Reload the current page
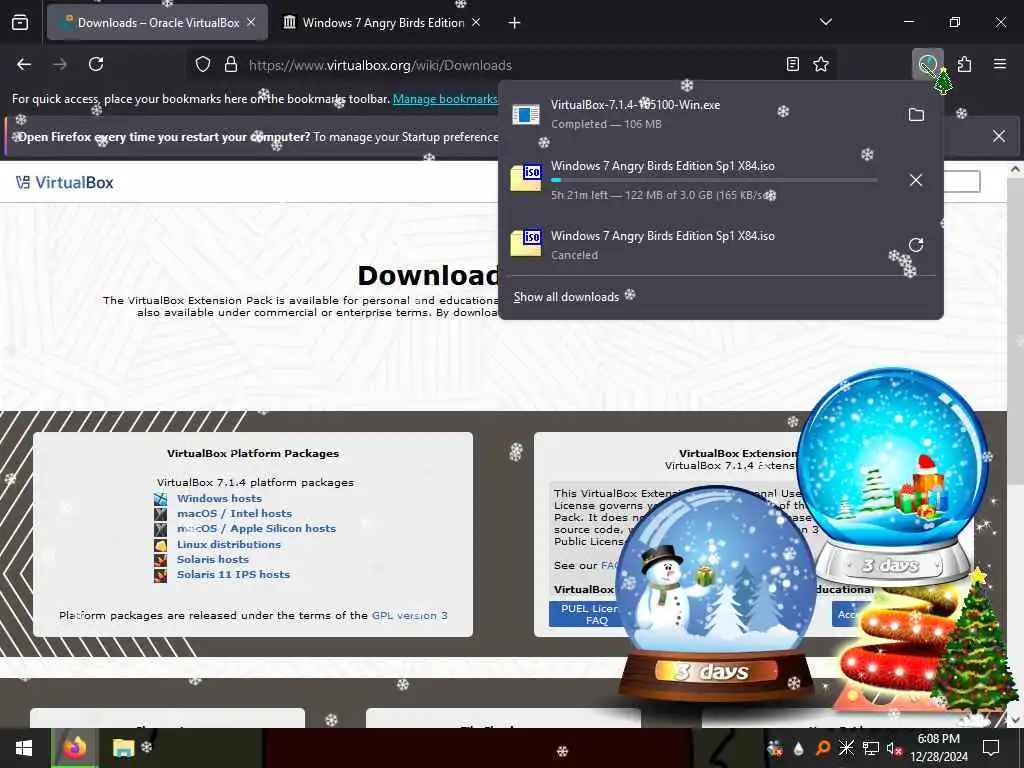 [x=96, y=64]
